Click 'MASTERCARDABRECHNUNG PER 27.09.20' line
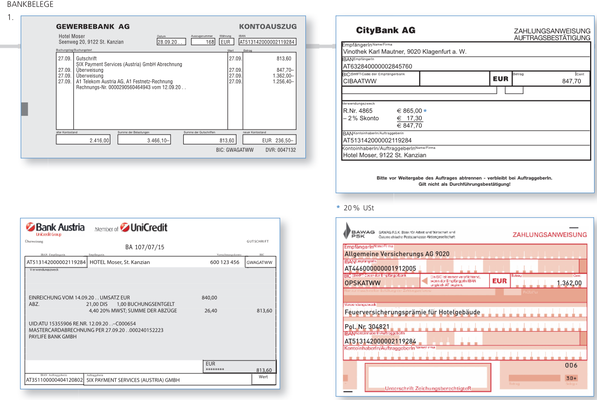The height and width of the screenshot is (400, 597). coord(96,330)
